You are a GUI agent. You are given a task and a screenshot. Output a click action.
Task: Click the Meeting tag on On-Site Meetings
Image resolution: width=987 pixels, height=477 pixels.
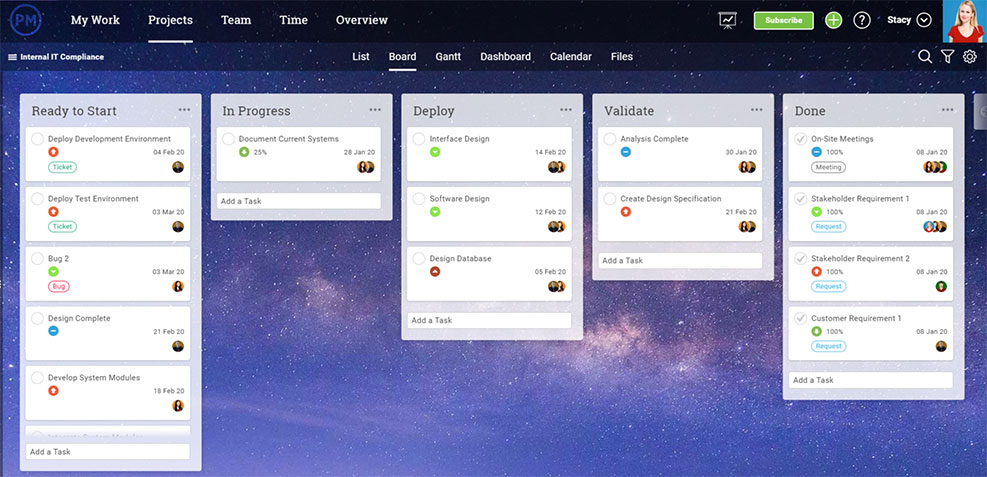coord(828,167)
